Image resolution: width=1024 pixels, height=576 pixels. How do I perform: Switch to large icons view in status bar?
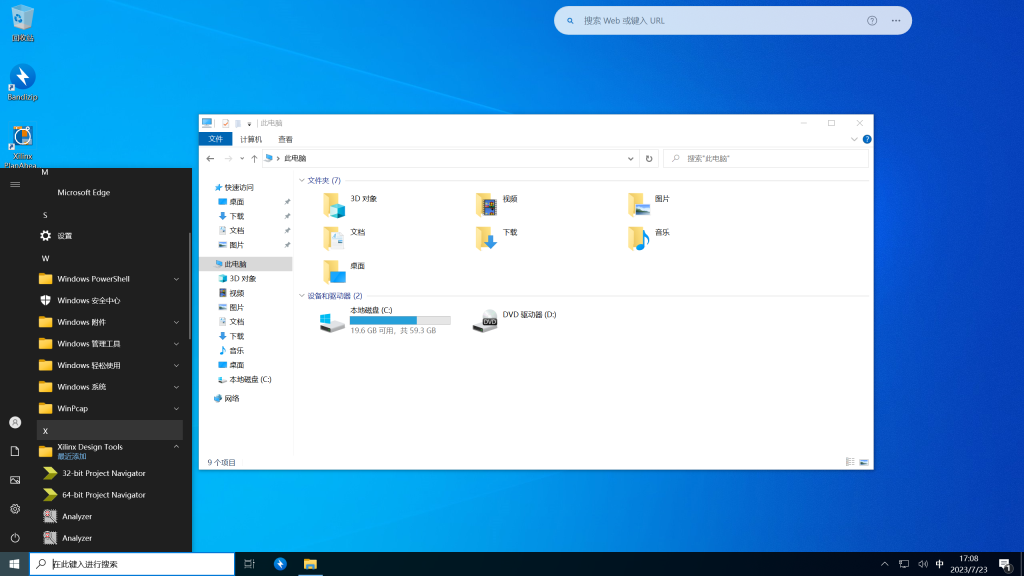pos(864,462)
